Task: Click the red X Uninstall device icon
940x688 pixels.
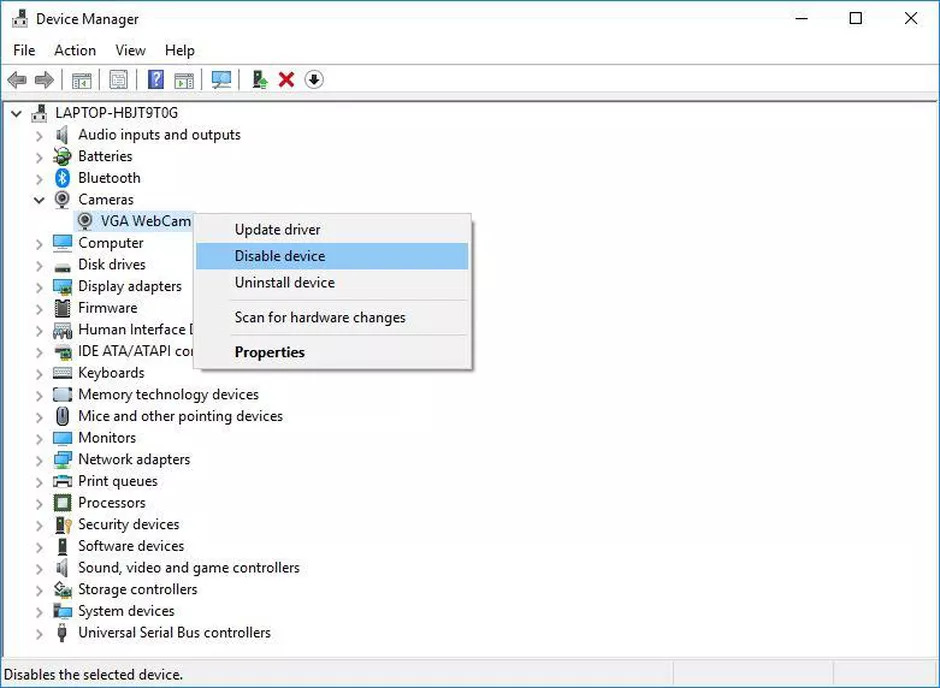Action: (x=287, y=80)
